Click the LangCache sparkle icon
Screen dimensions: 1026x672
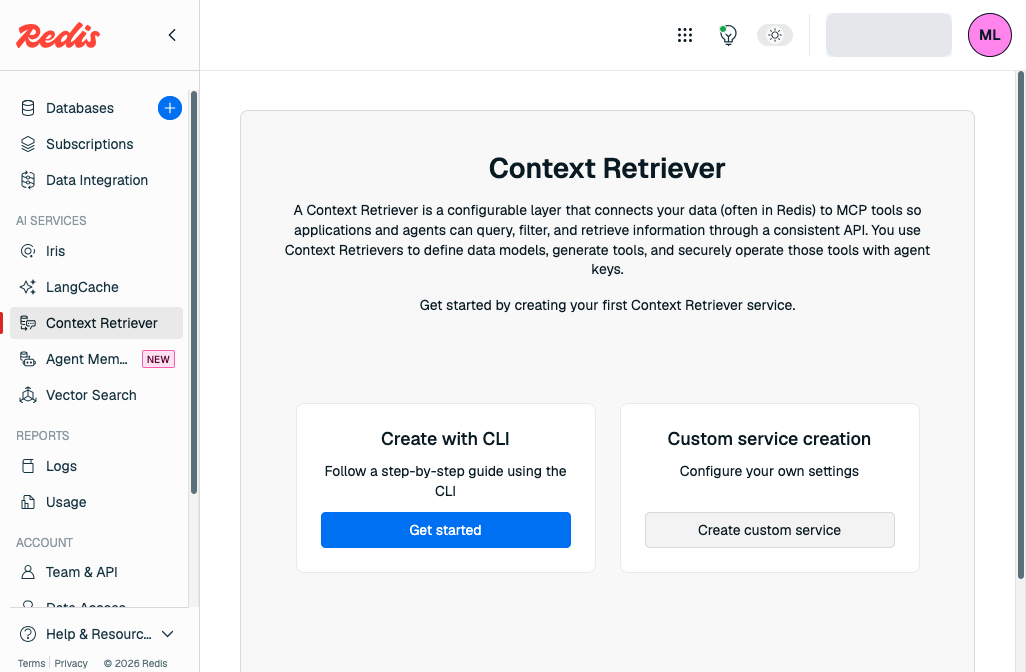(x=27, y=287)
